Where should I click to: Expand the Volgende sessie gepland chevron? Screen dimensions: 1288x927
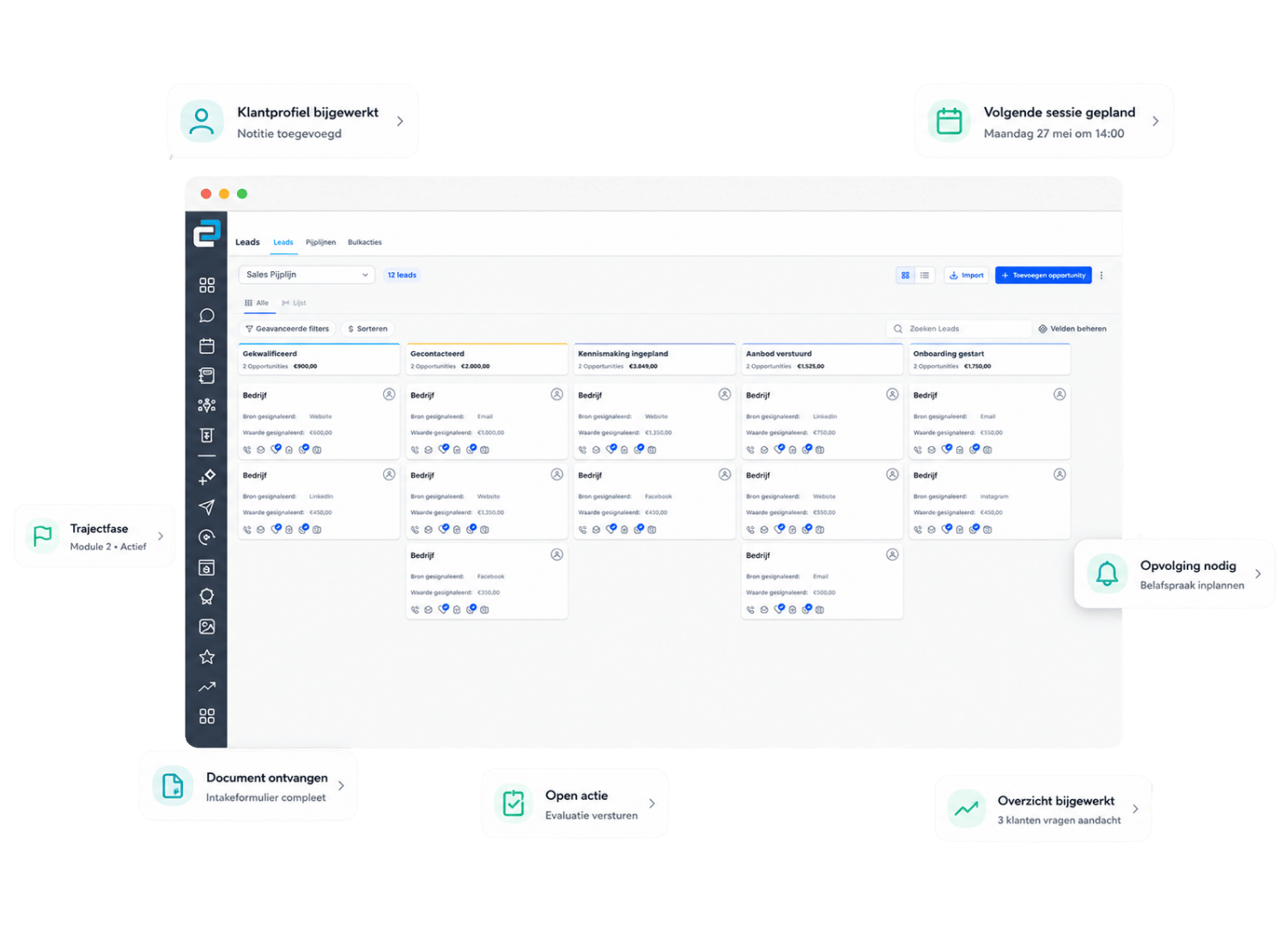tap(1156, 122)
